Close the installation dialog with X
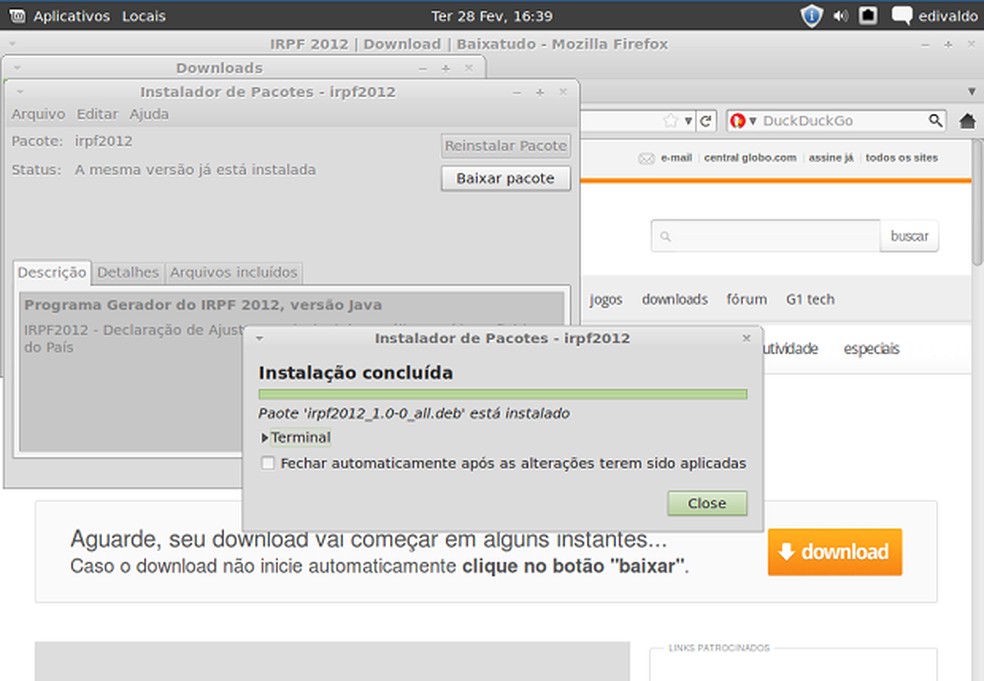This screenshot has height=681, width=984. (746, 338)
